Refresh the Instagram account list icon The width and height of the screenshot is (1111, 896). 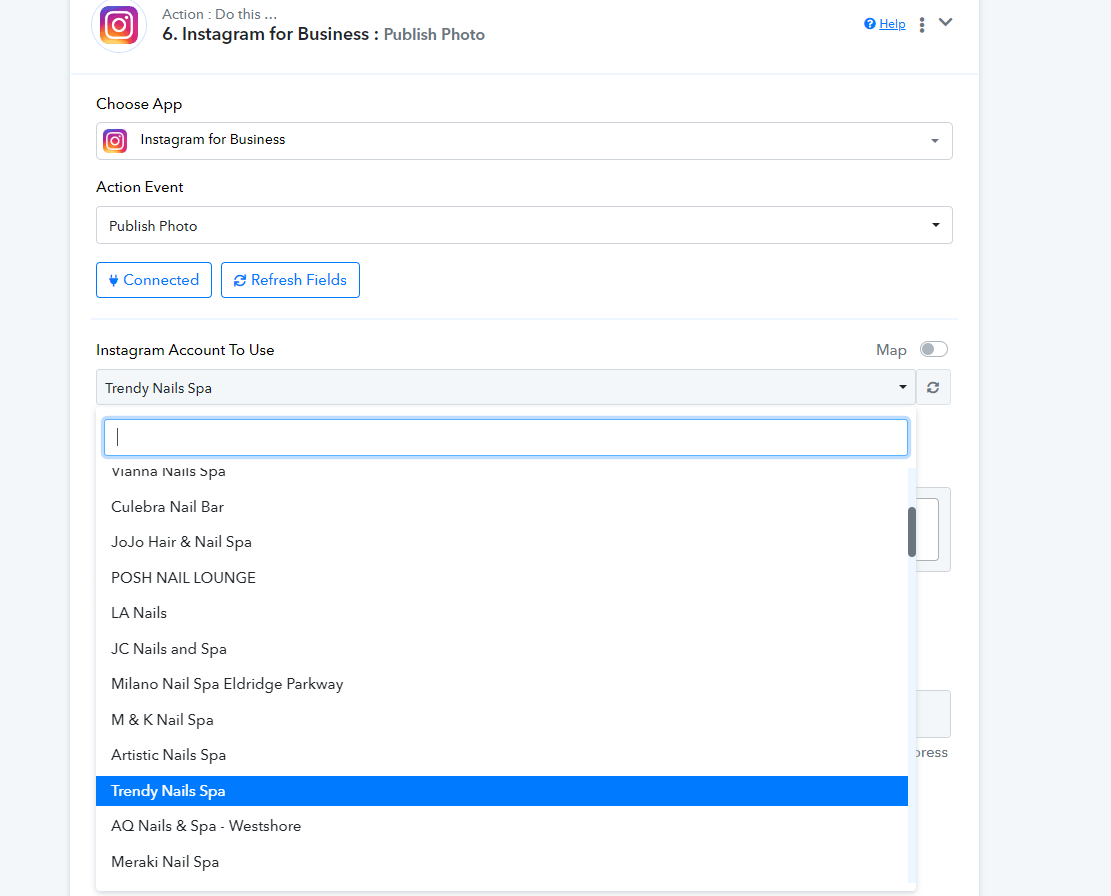(x=933, y=387)
